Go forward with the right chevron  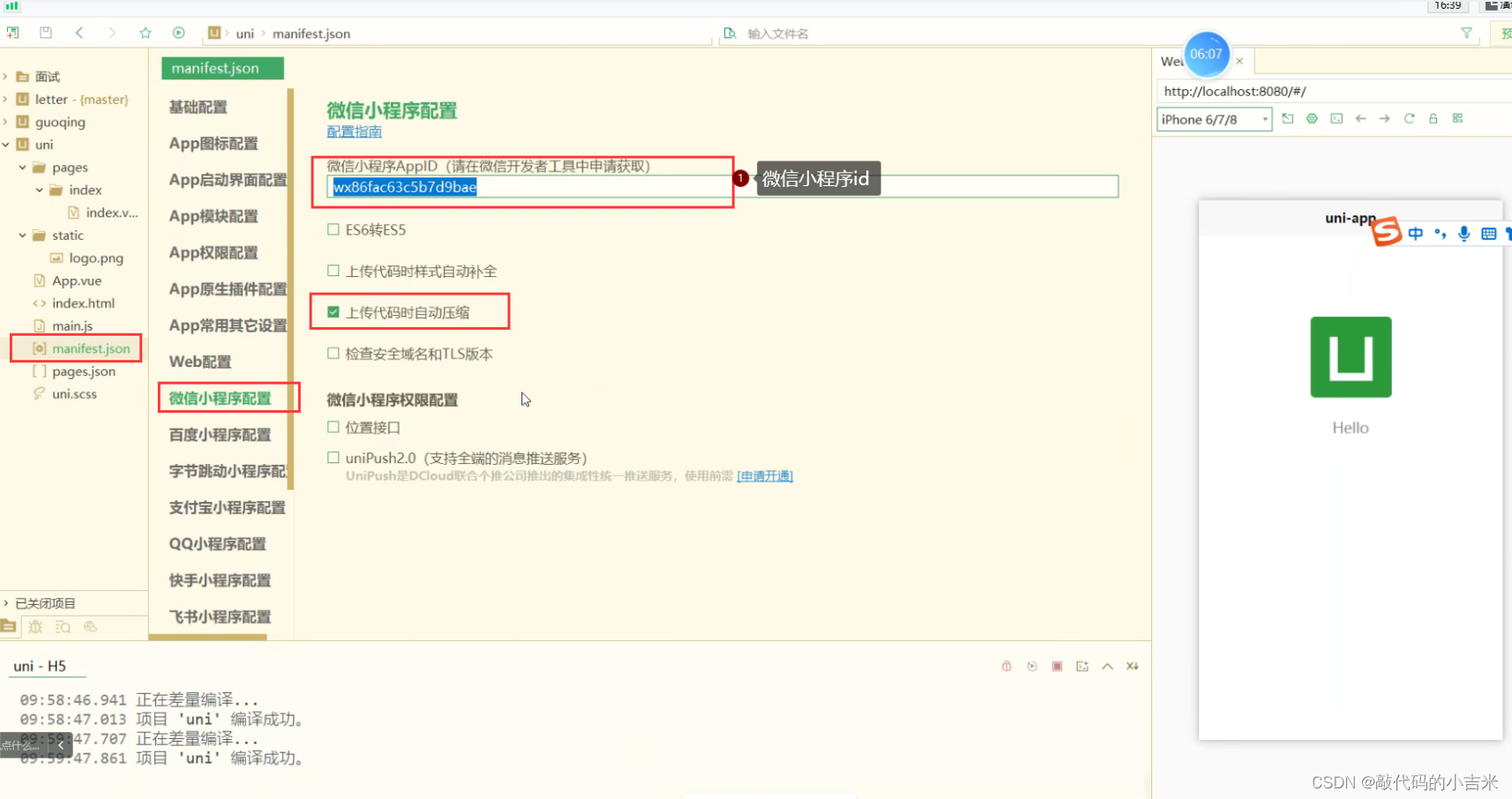(112, 33)
